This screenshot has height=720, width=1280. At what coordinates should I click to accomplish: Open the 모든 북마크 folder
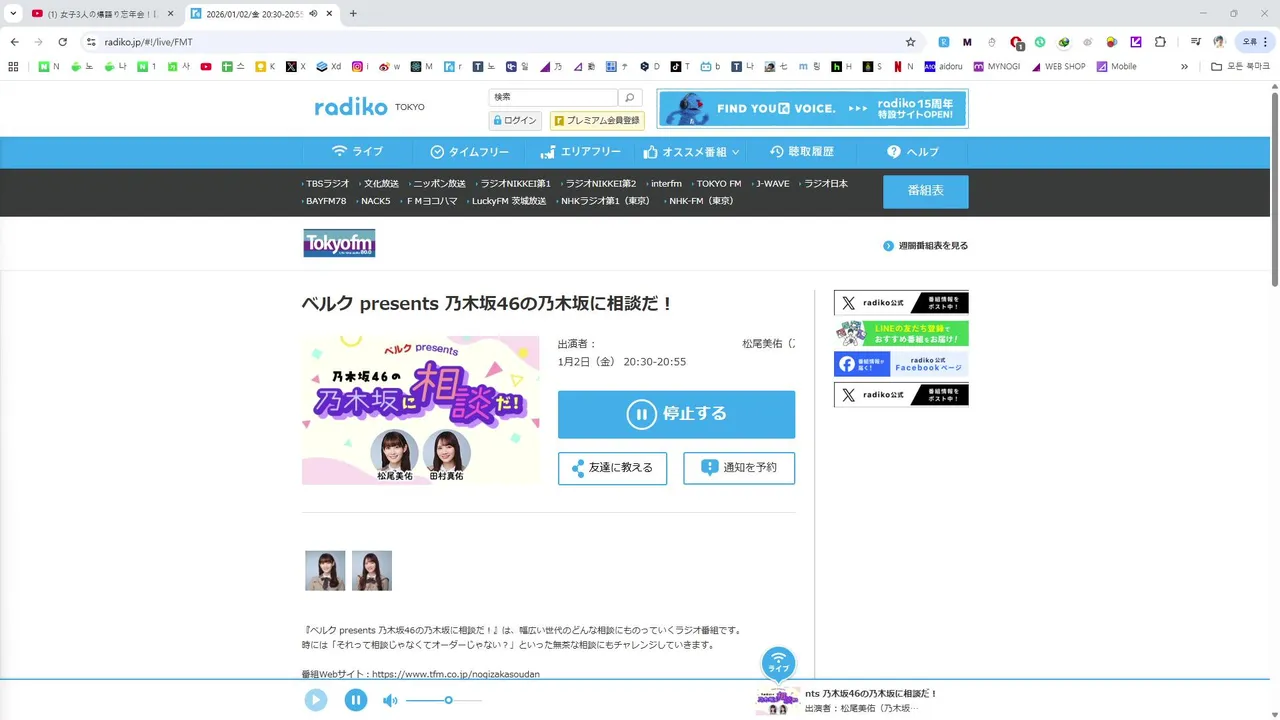[x=1240, y=67]
